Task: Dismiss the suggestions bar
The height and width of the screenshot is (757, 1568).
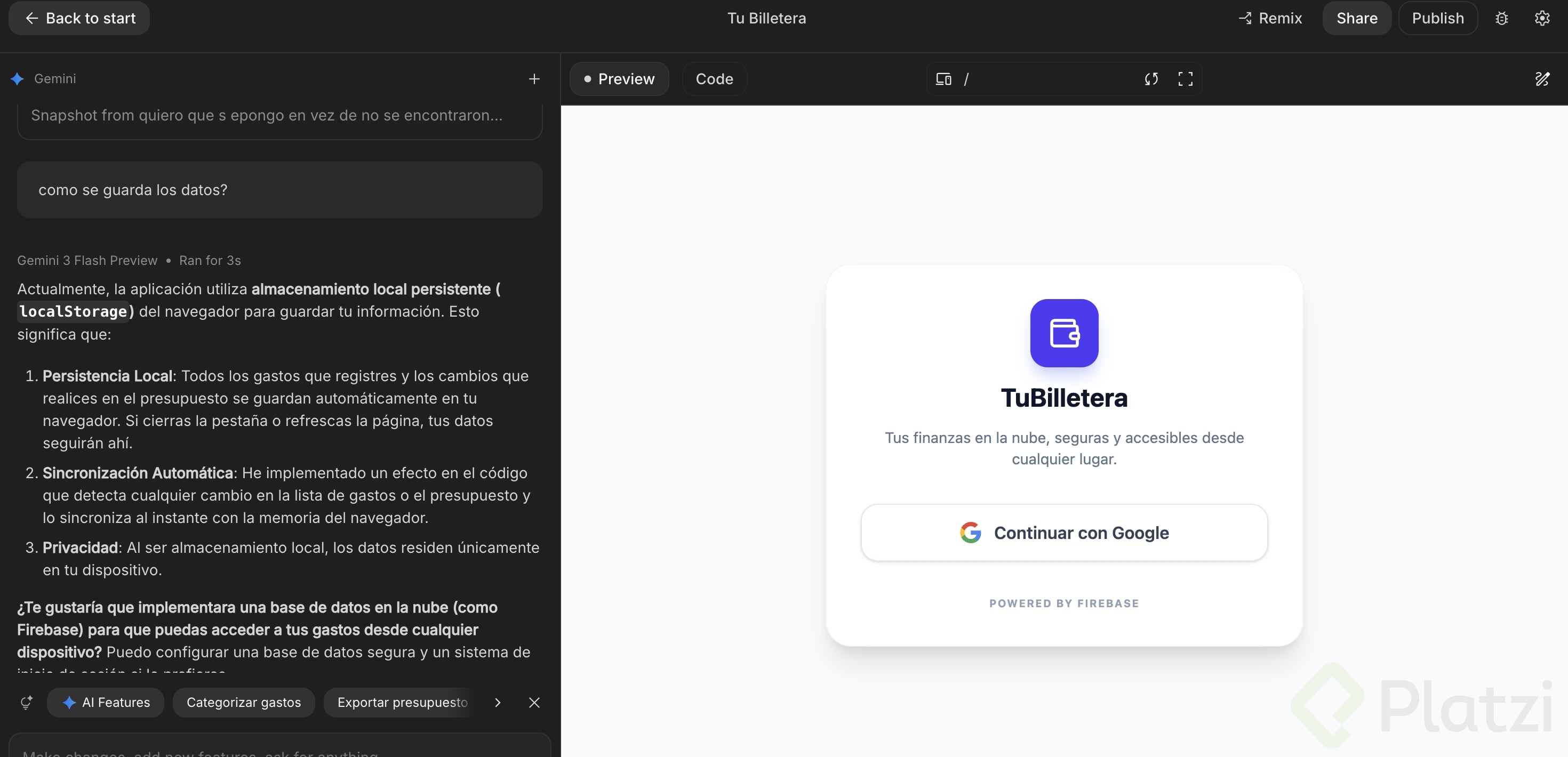Action: click(534, 702)
